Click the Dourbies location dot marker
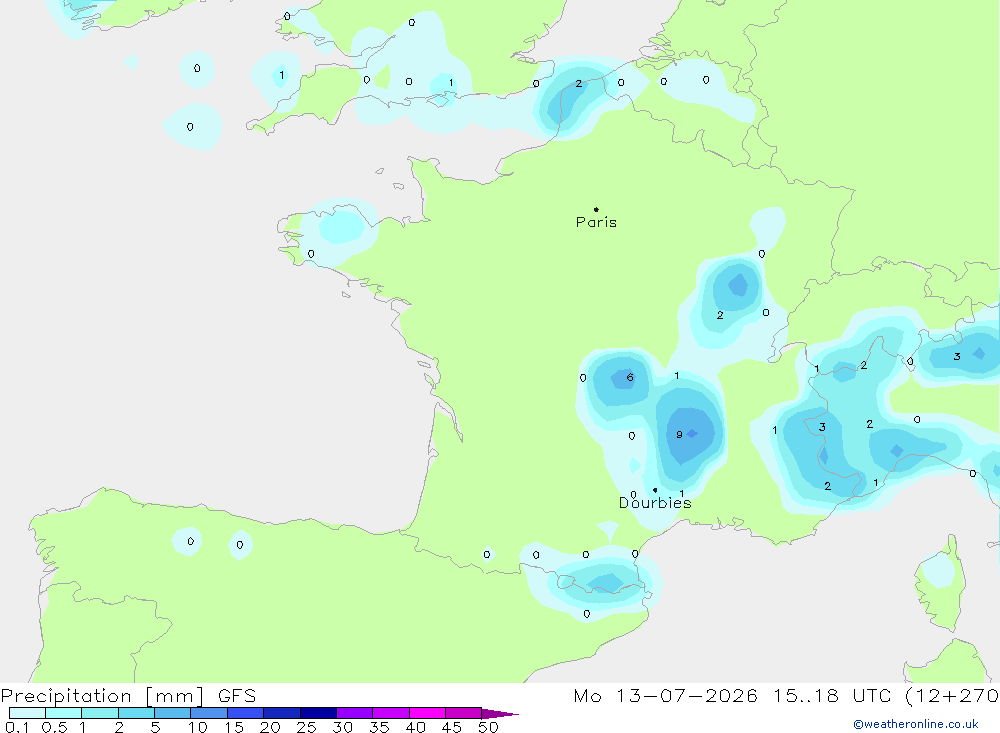1000x733 pixels. click(655, 490)
